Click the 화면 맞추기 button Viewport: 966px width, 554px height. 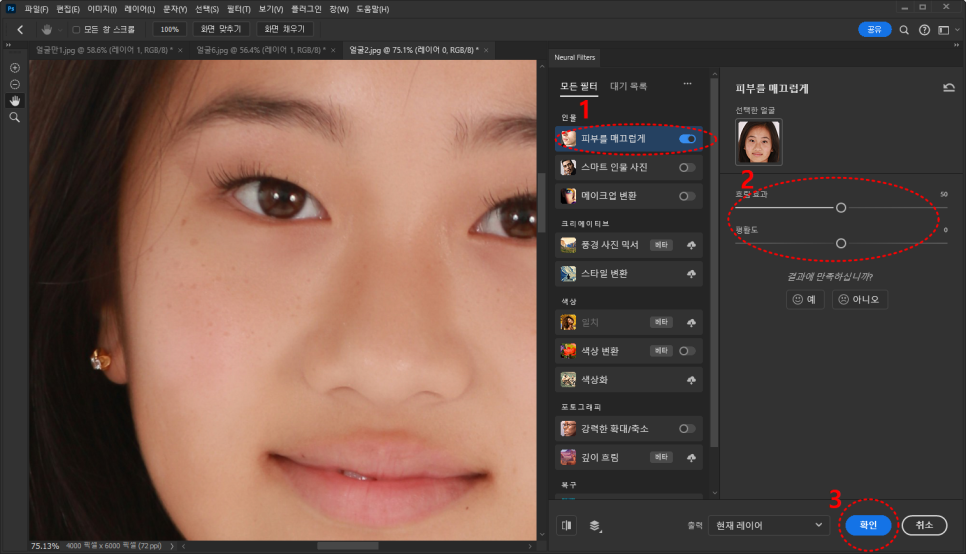click(x=221, y=29)
